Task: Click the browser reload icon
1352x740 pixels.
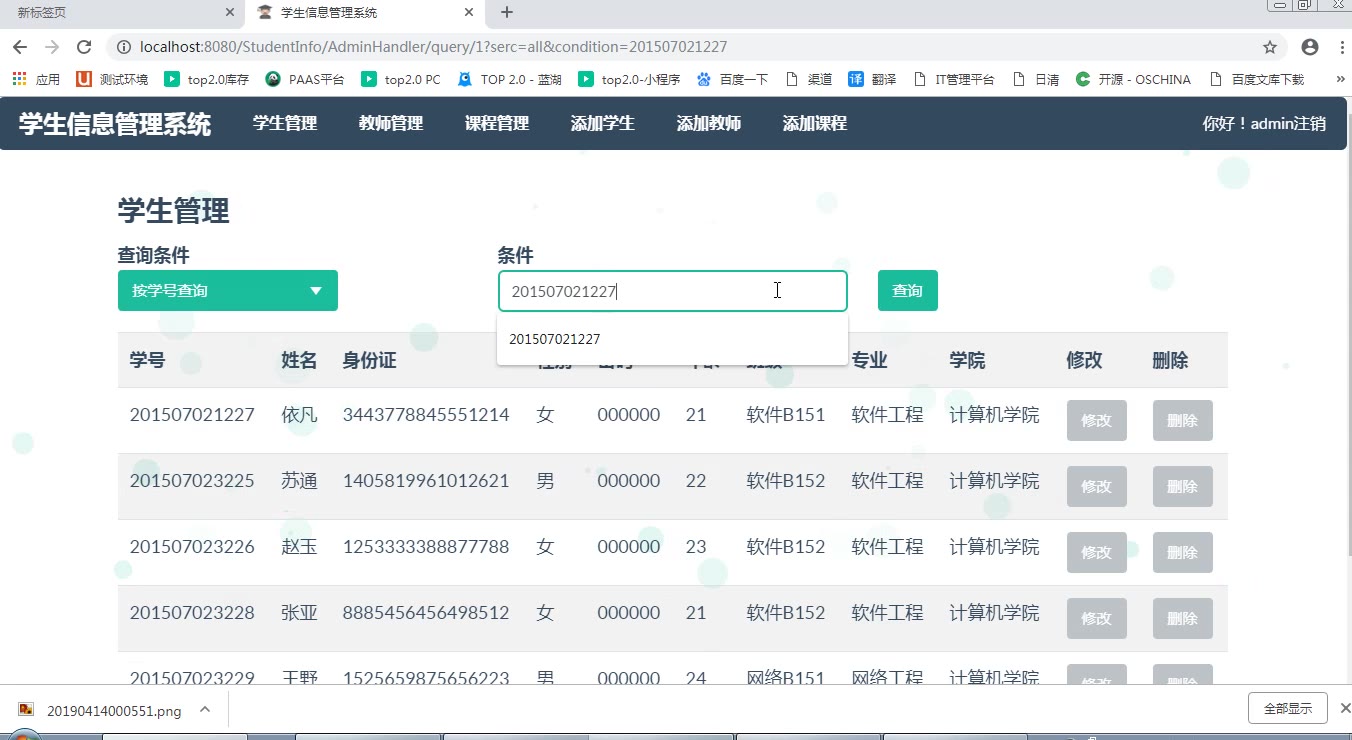Action: pyautogui.click(x=84, y=47)
